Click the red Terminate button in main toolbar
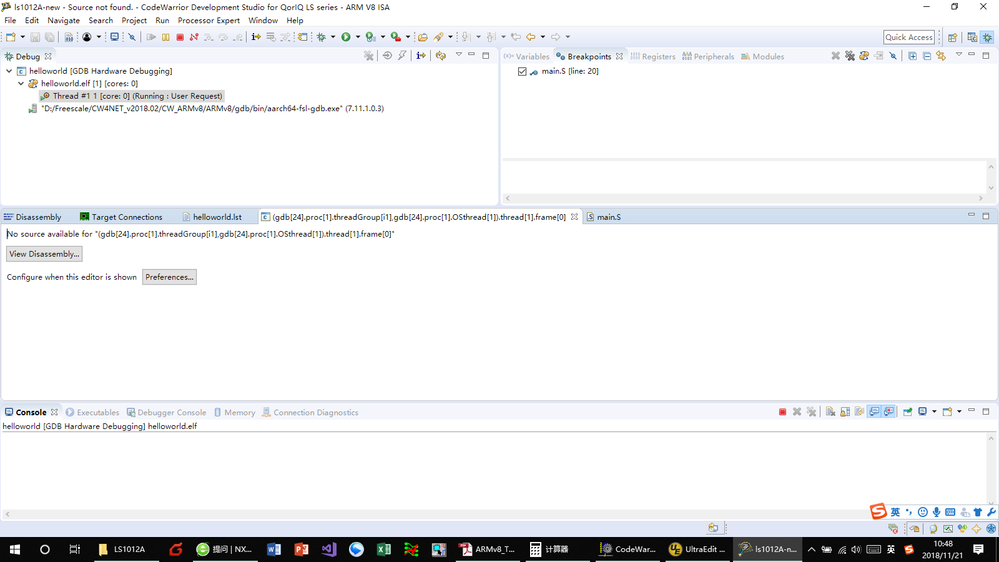999x562 pixels. pos(180,37)
